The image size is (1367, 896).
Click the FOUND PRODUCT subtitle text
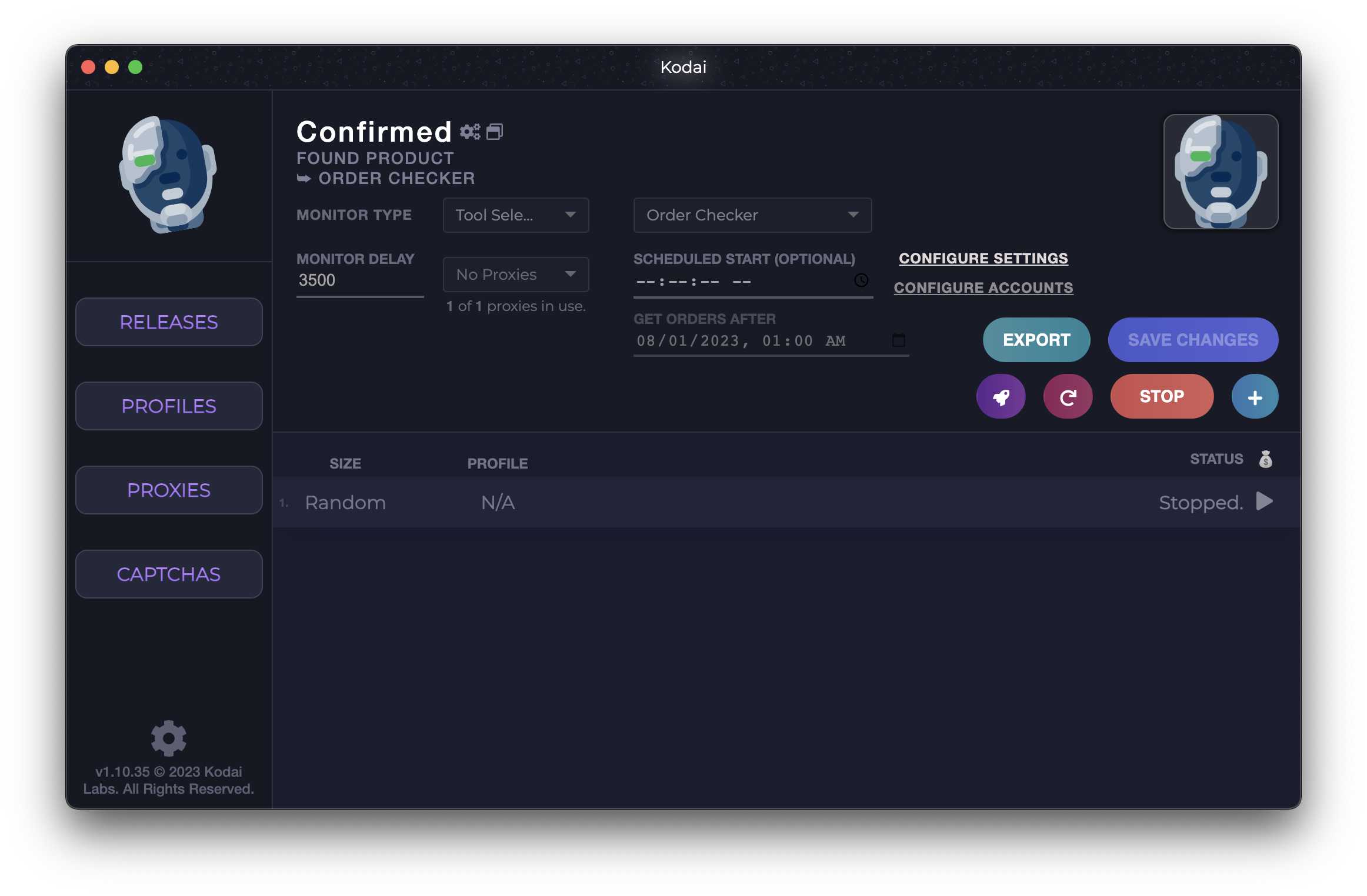click(375, 159)
